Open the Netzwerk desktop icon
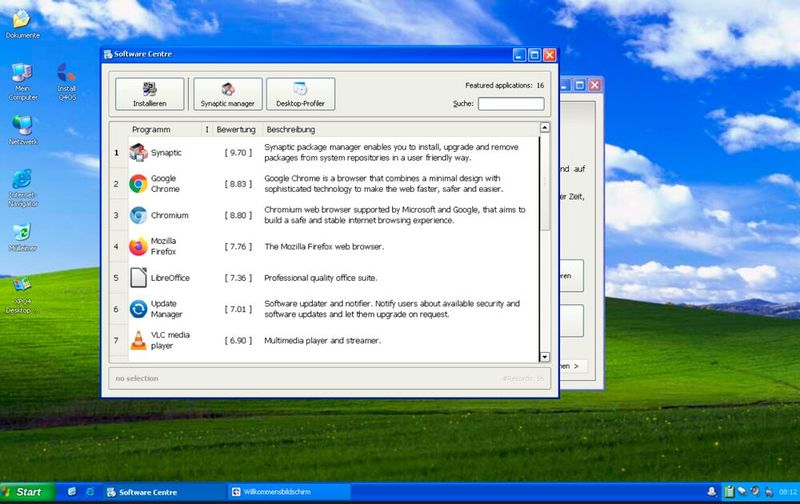800x504 pixels. [22, 131]
